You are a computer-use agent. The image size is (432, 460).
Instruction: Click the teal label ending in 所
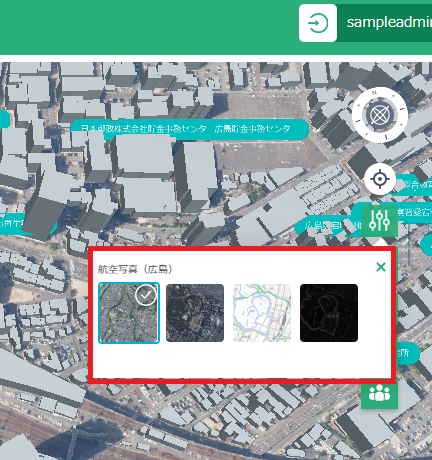click(x=407, y=353)
